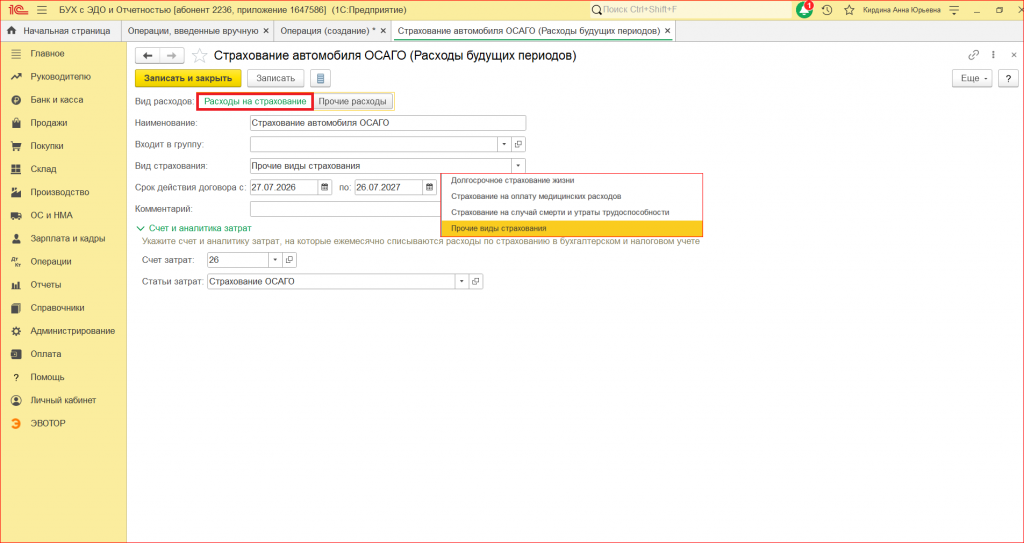The width and height of the screenshot is (1024, 543).
Task: Add this form to favorites star
Action: pos(200,56)
